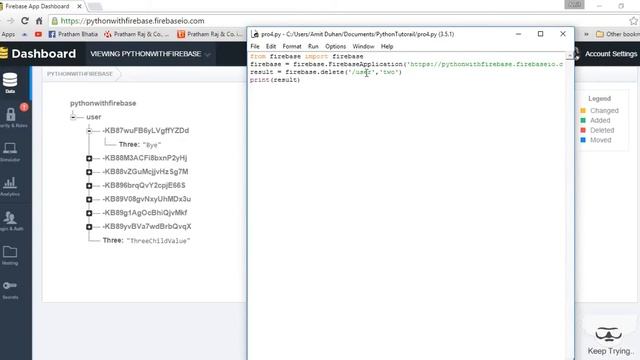Expand the -KB896brqQvY2cpjE66S node

[x=89, y=186]
